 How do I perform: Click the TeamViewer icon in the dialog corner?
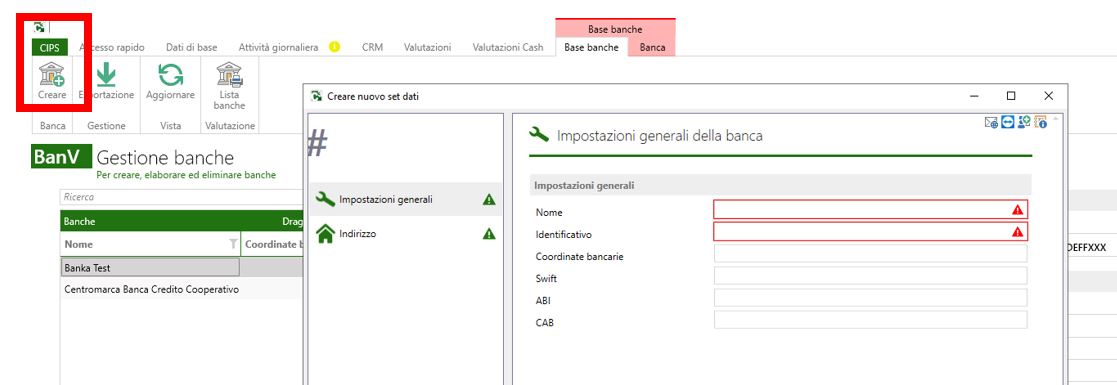1008,122
